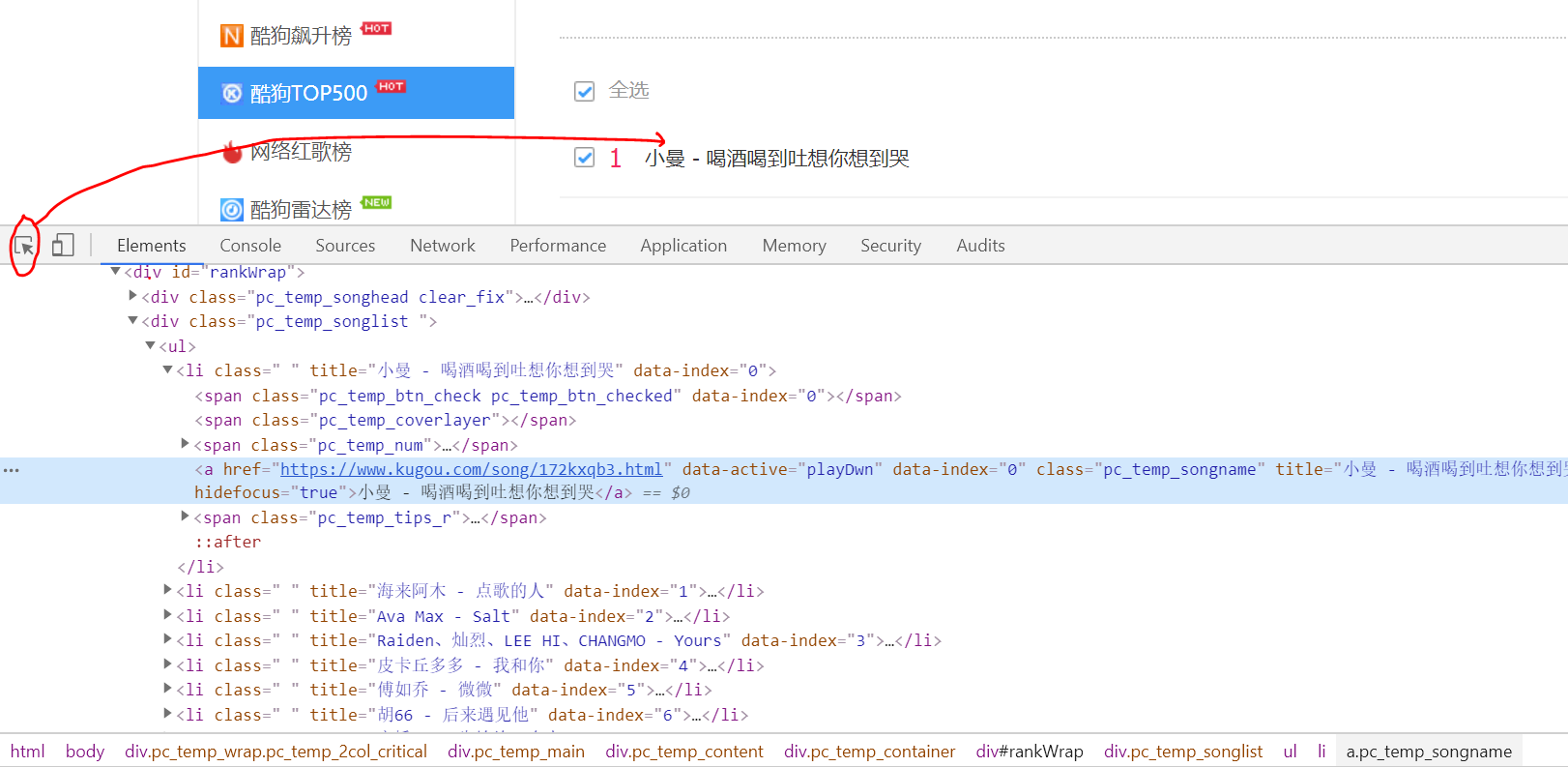Activate the inspect element picker icon
The image size is (1568, 767).
pos(24,246)
